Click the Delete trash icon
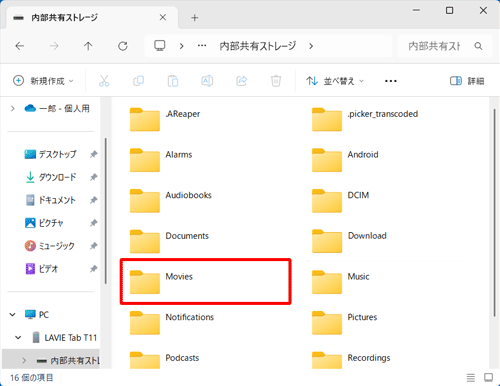 [x=276, y=81]
